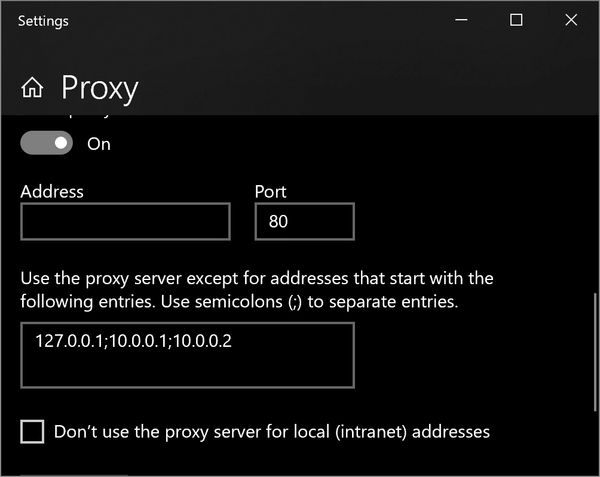Click the Port field label
Image resolution: width=600 pixels, height=477 pixels.
click(271, 191)
